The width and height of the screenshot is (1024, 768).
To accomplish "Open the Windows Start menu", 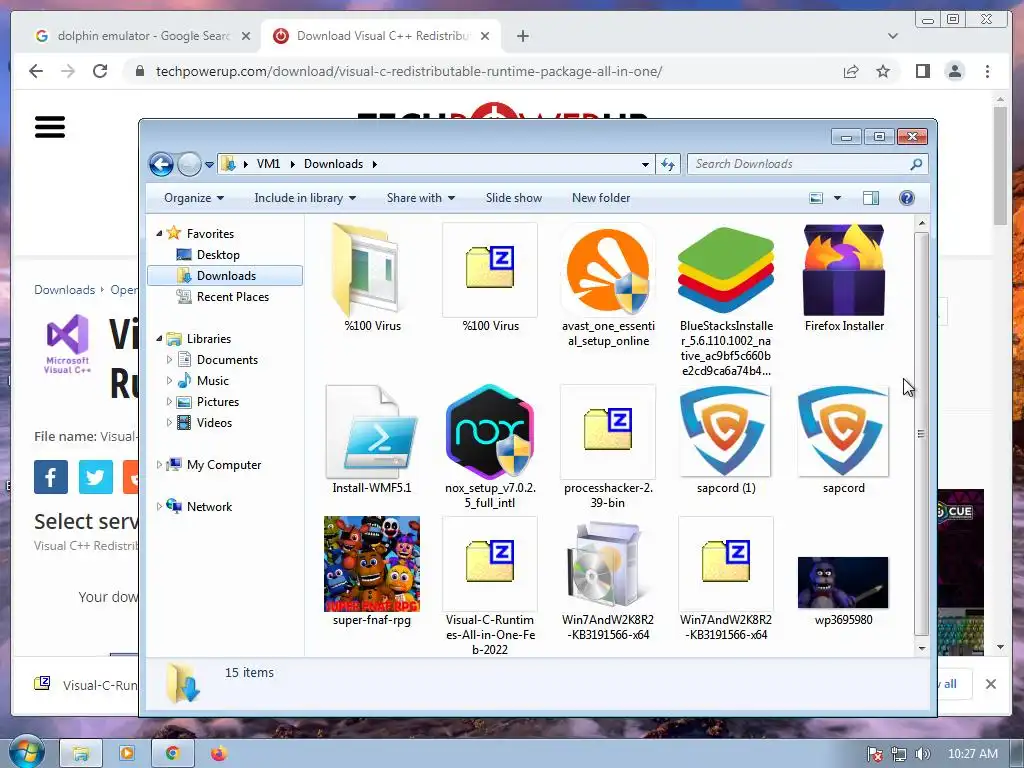I will pyautogui.click(x=26, y=753).
